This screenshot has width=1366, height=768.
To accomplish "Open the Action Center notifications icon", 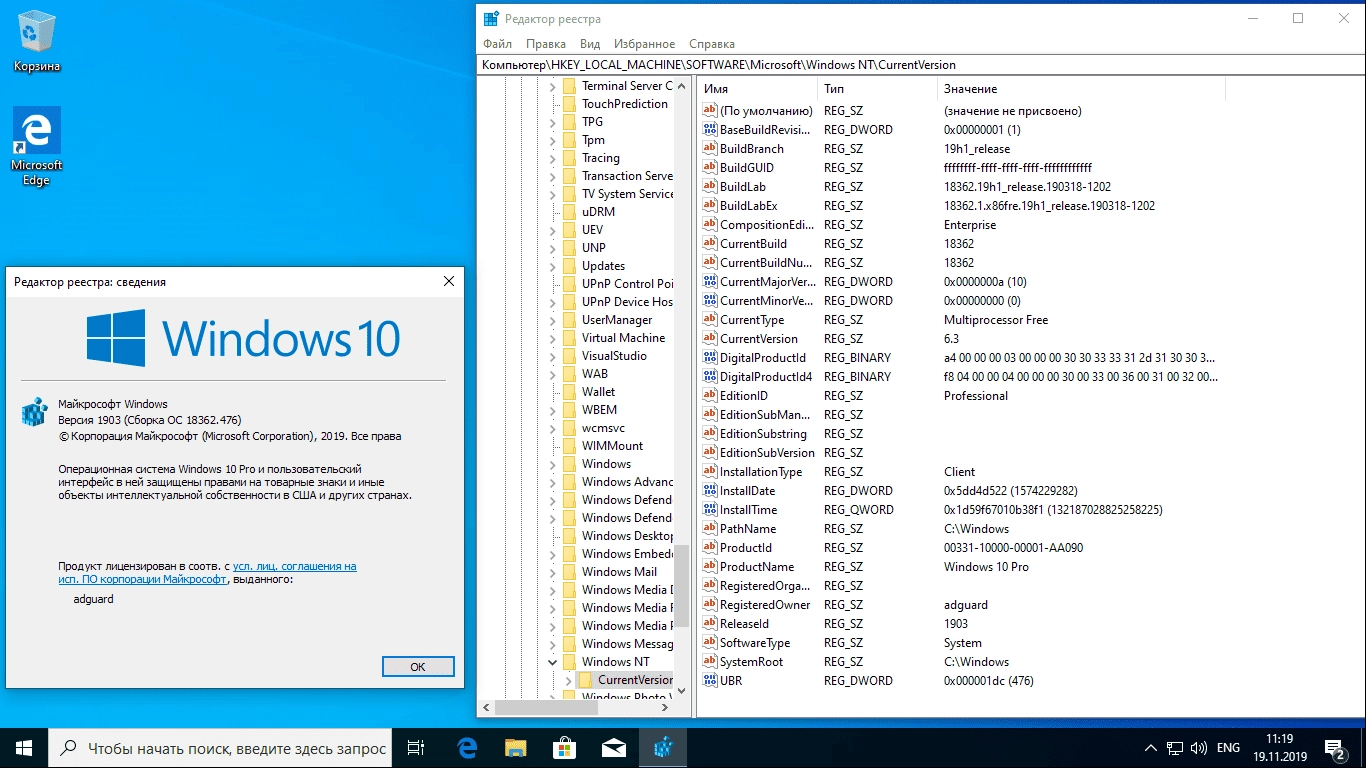I will tap(1335, 748).
